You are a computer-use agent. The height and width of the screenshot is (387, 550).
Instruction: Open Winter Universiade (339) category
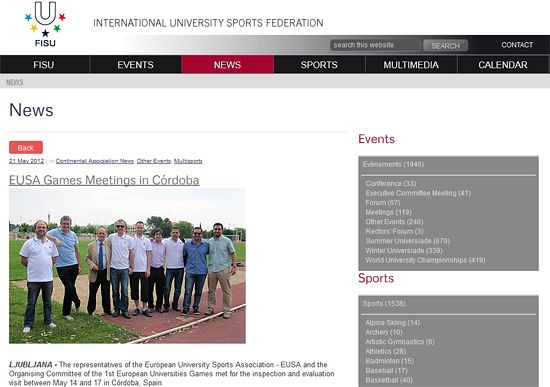tap(404, 251)
